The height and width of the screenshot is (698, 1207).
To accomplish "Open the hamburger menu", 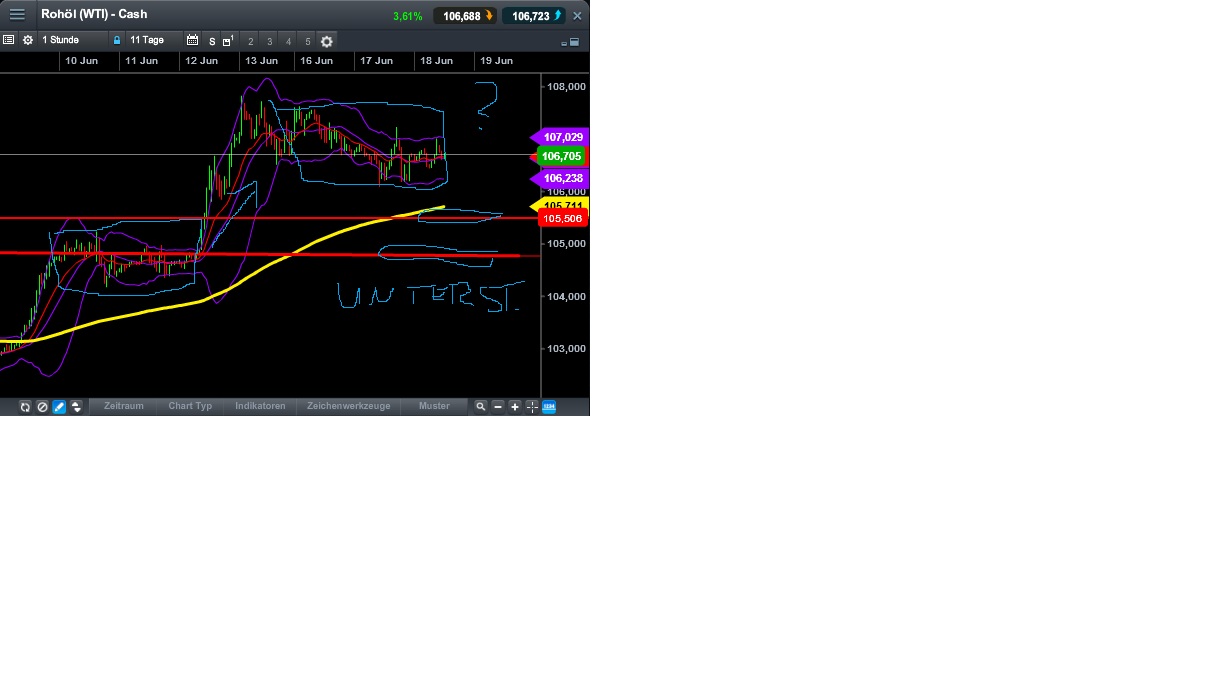I will [17, 14].
